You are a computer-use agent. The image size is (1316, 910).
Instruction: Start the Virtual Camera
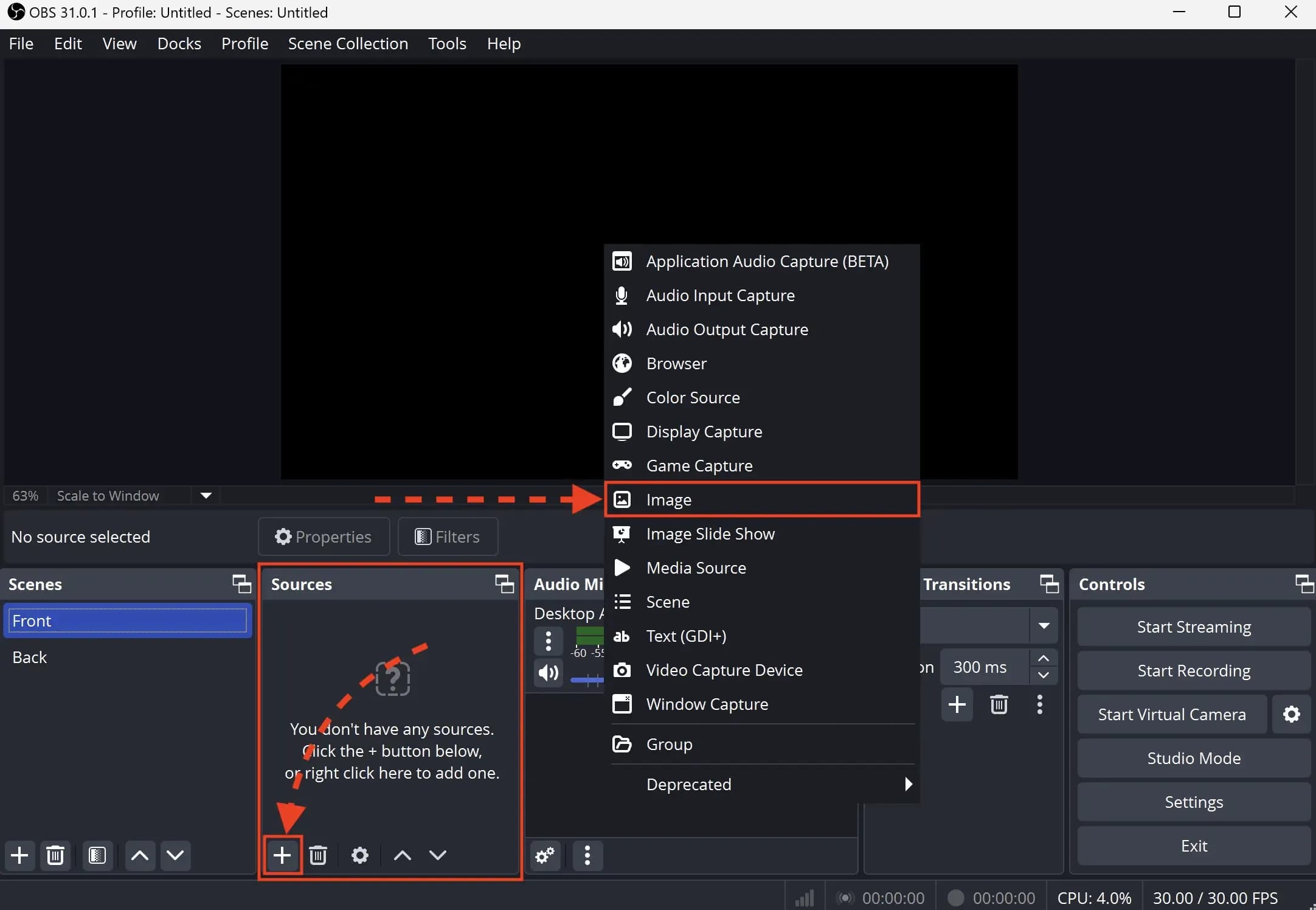coord(1171,714)
